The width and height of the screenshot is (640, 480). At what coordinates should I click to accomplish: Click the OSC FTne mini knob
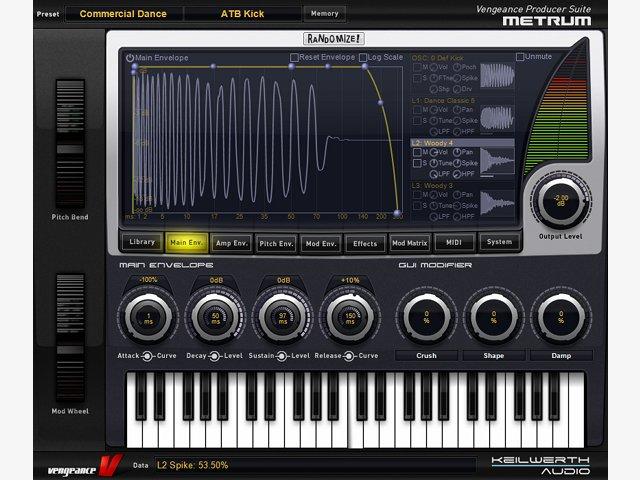pos(433,78)
